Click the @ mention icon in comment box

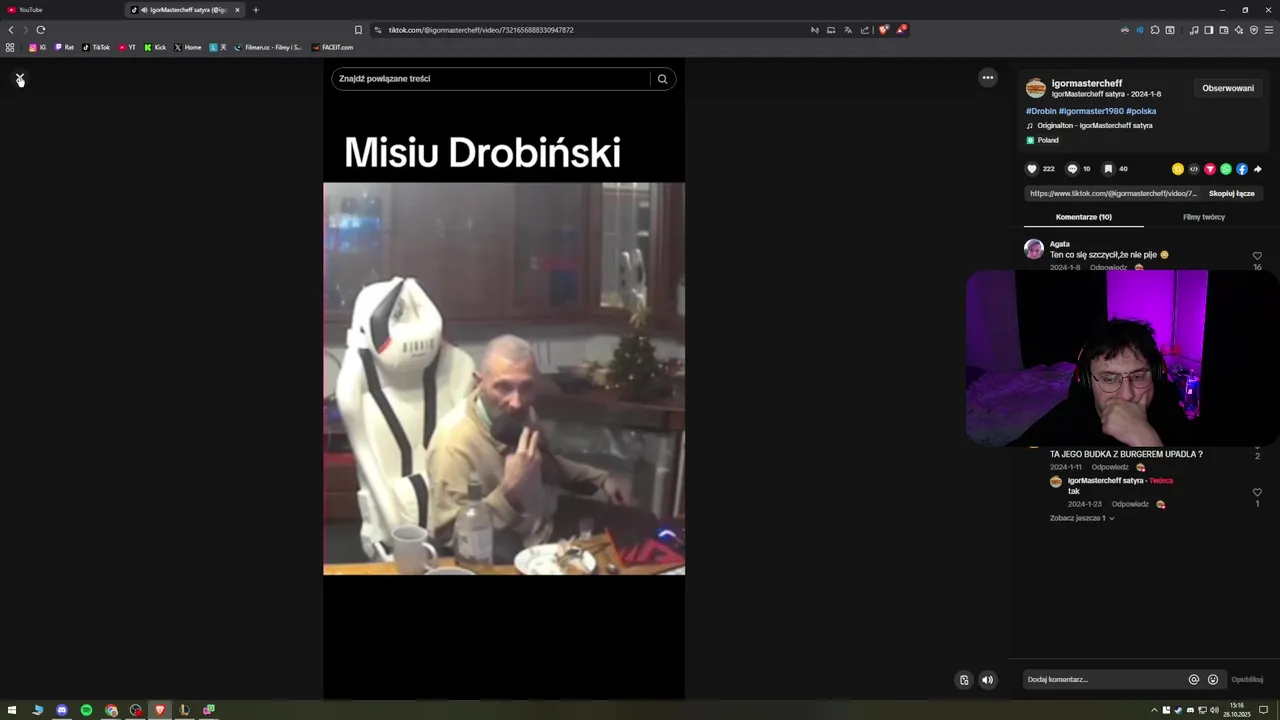1194,680
